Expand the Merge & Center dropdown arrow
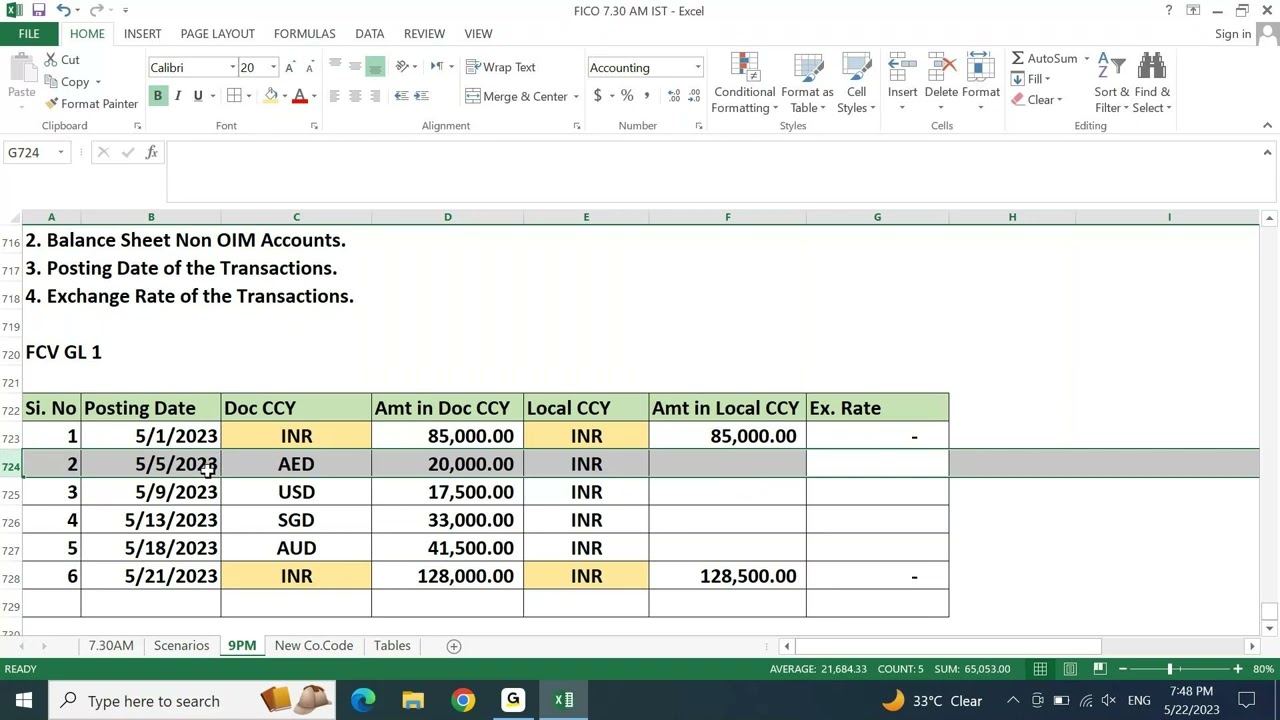Screen dimensions: 1280x720 [x=576, y=97]
